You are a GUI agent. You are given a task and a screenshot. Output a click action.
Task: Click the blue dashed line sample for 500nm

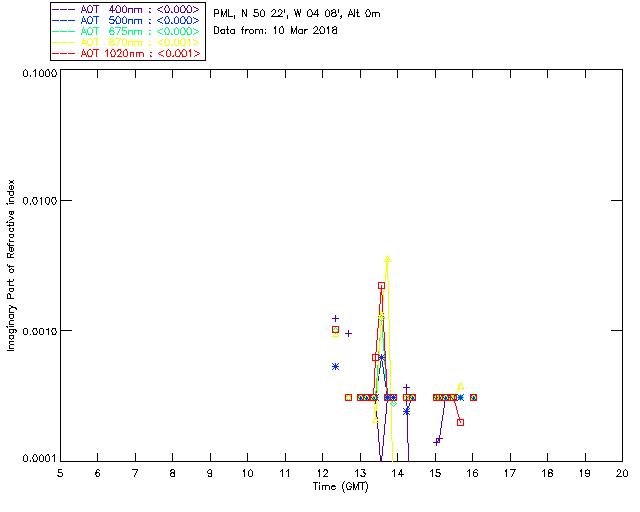[64, 20]
